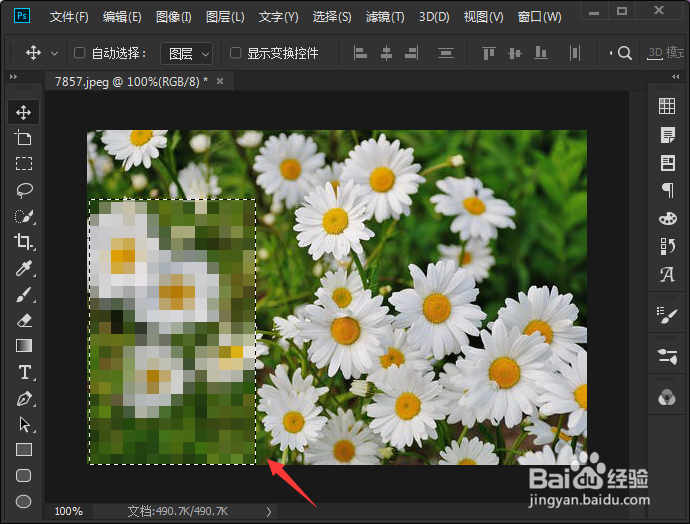The width and height of the screenshot is (690, 524).
Task: Open the 文件(F) menu
Action: [x=69, y=17]
